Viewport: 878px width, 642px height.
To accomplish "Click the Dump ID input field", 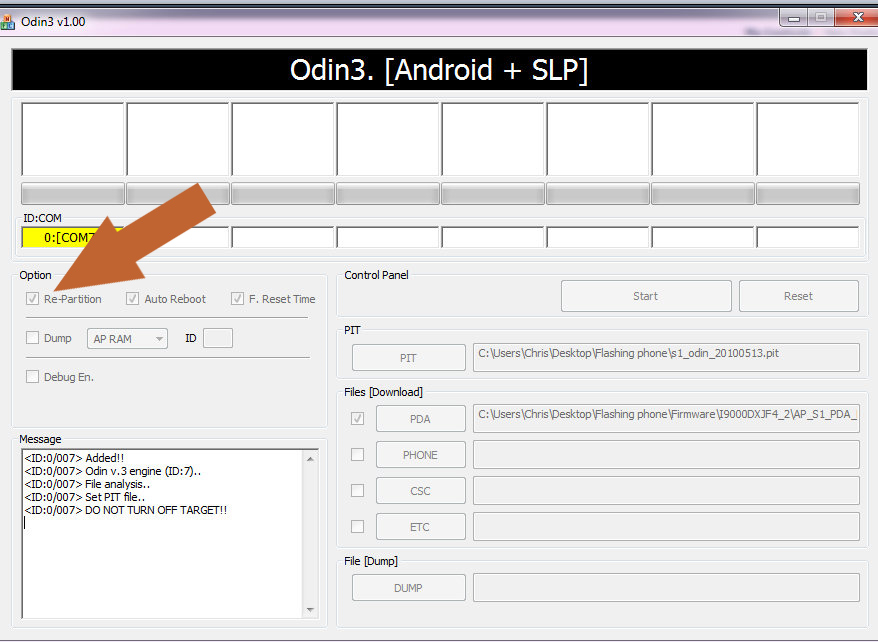I will (x=218, y=338).
